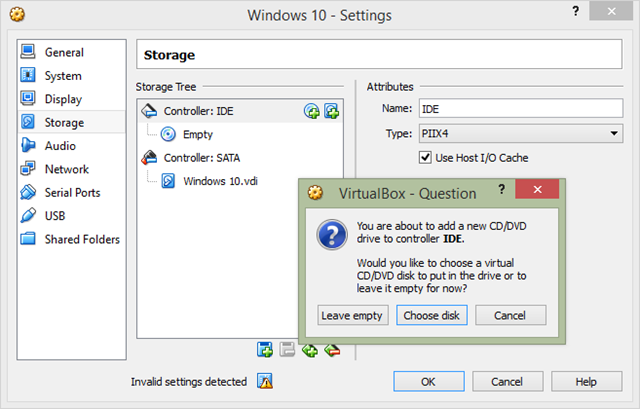Click the blue question mark icon in dialog

point(332,235)
